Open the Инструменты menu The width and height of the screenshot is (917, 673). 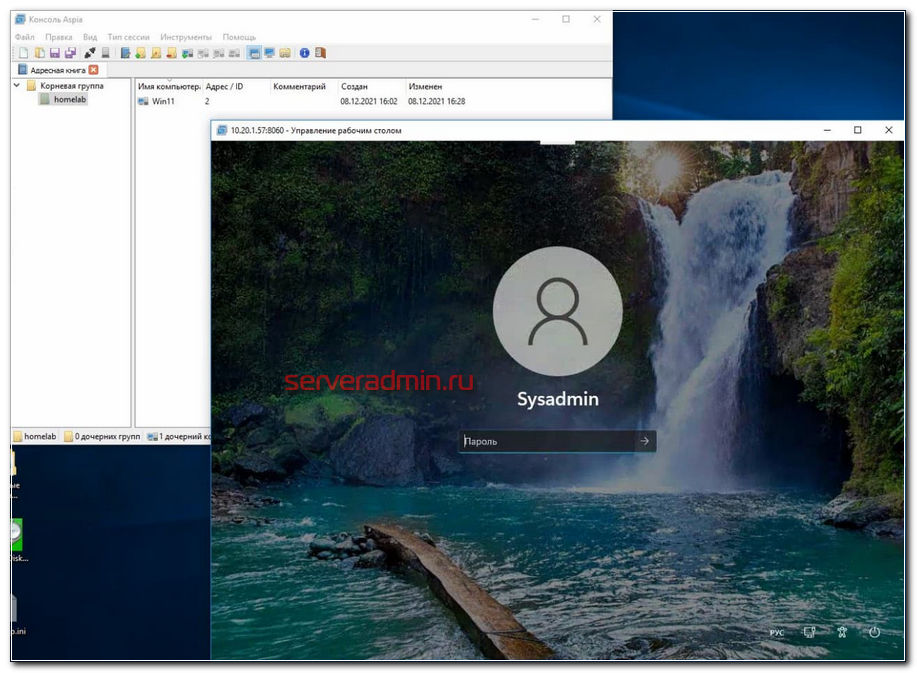(x=185, y=37)
